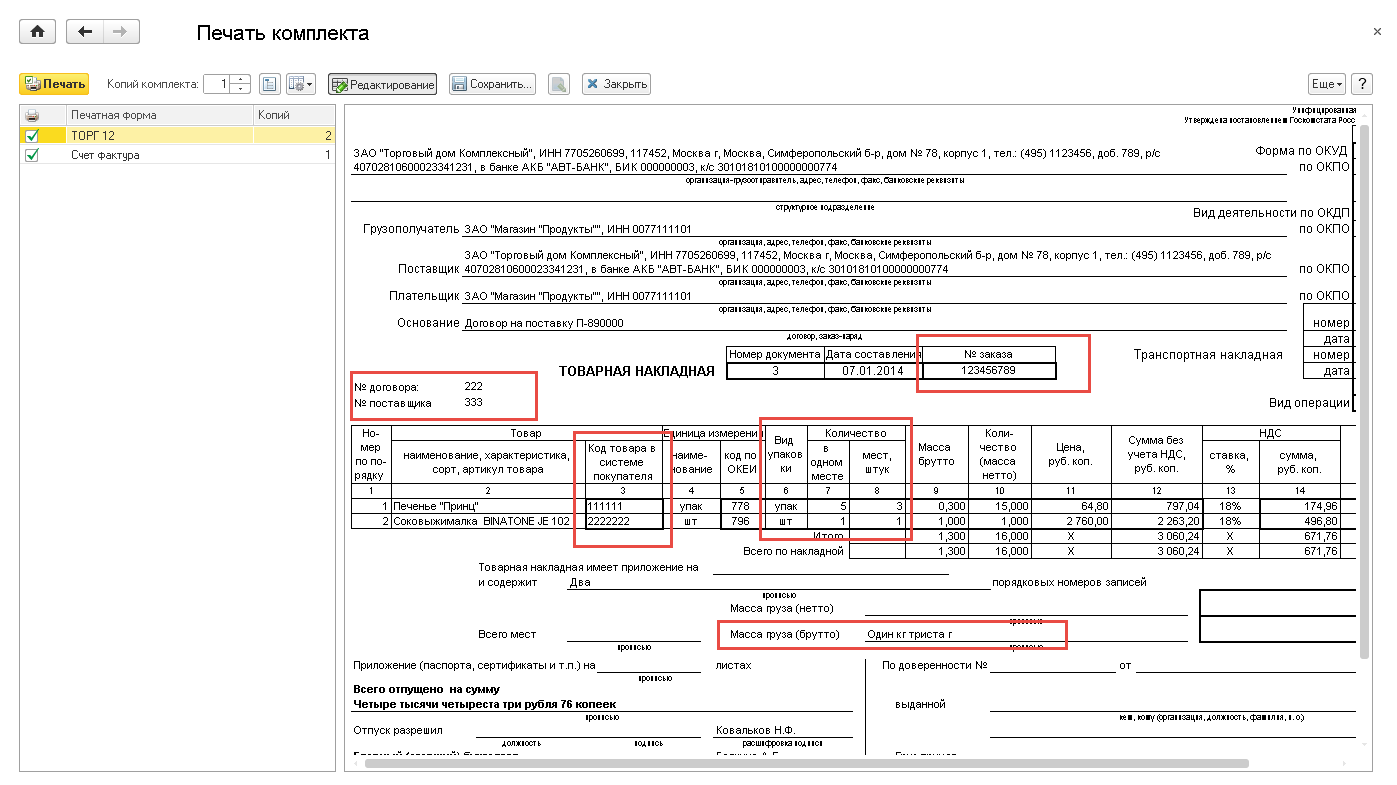Select the Счет фактура row
This screenshot has height=785, width=1397.
click(177, 155)
